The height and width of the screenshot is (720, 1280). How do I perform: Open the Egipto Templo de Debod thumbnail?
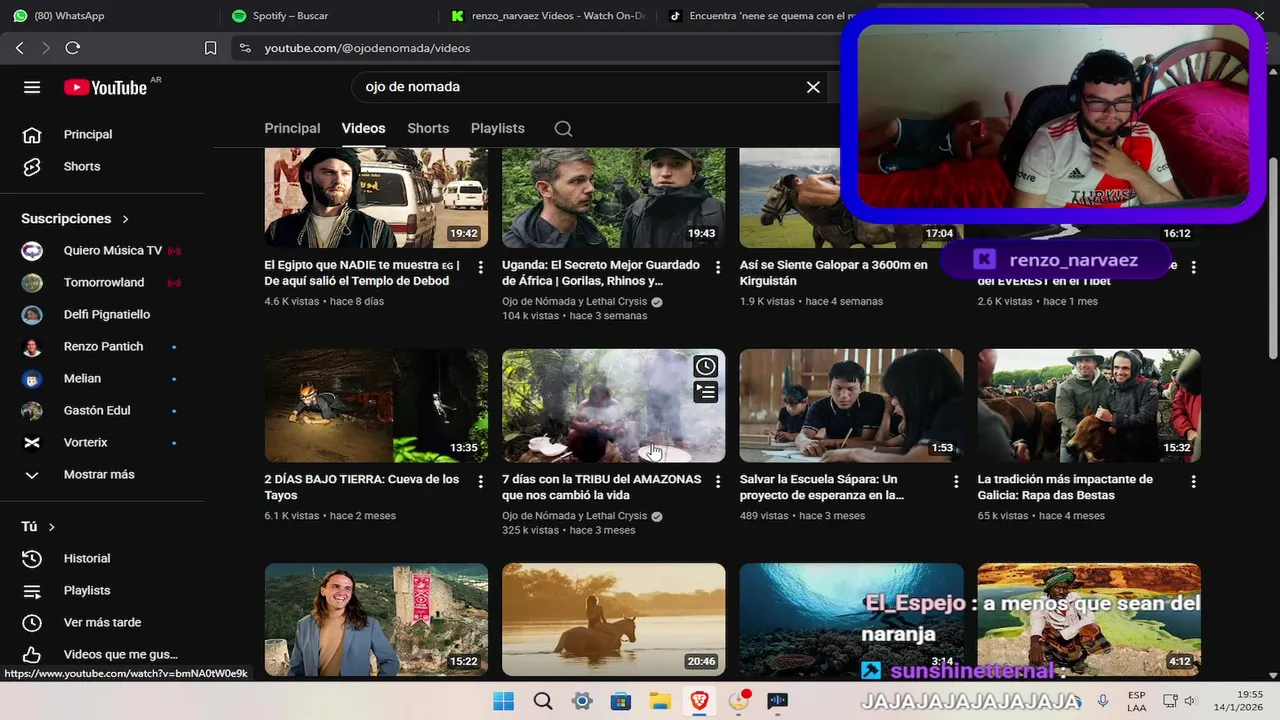pyautogui.click(x=376, y=198)
